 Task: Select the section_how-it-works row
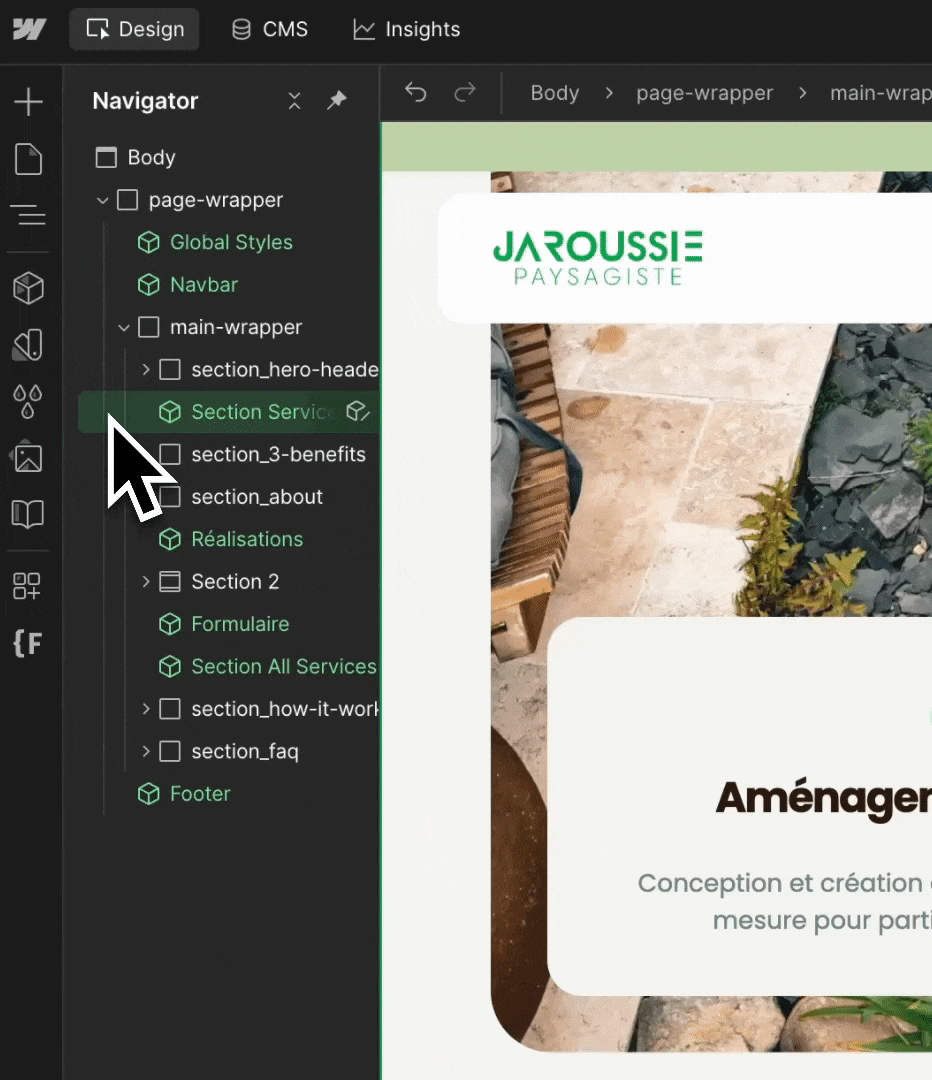point(229,709)
